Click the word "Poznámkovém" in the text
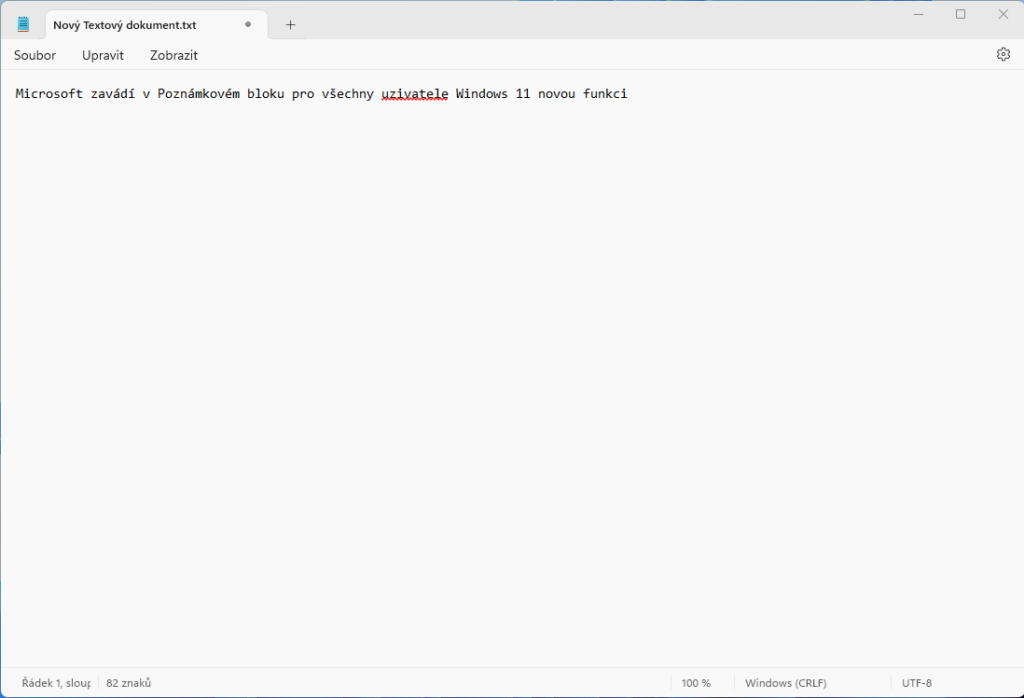1024x698 pixels. pos(198,94)
